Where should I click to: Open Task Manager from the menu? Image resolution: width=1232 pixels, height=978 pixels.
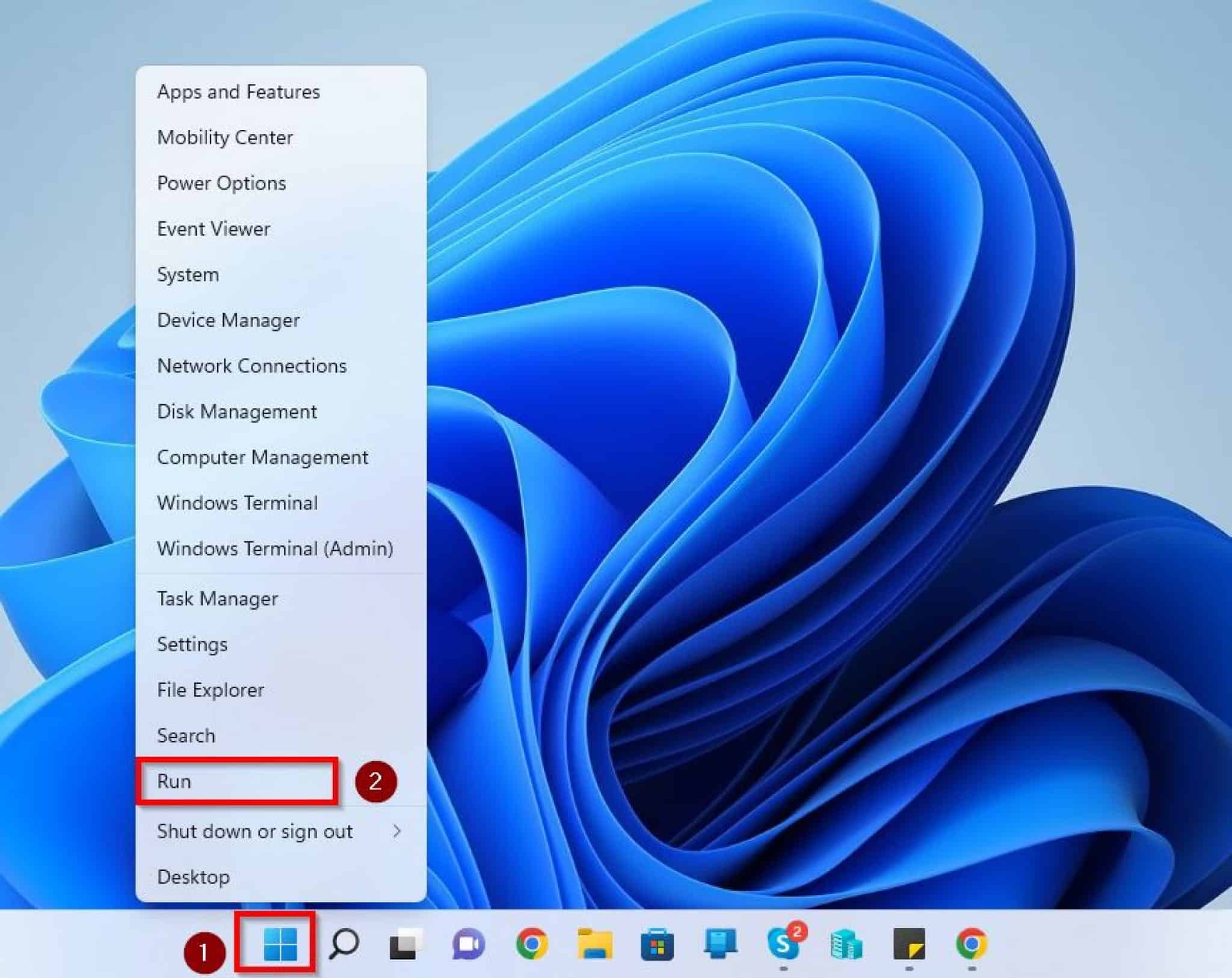pyautogui.click(x=217, y=598)
